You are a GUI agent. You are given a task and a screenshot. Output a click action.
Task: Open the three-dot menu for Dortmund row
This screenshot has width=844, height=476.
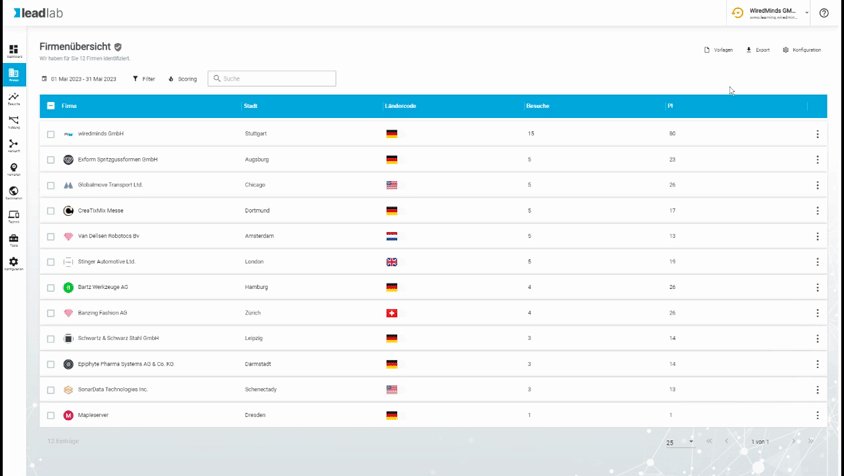click(x=817, y=211)
